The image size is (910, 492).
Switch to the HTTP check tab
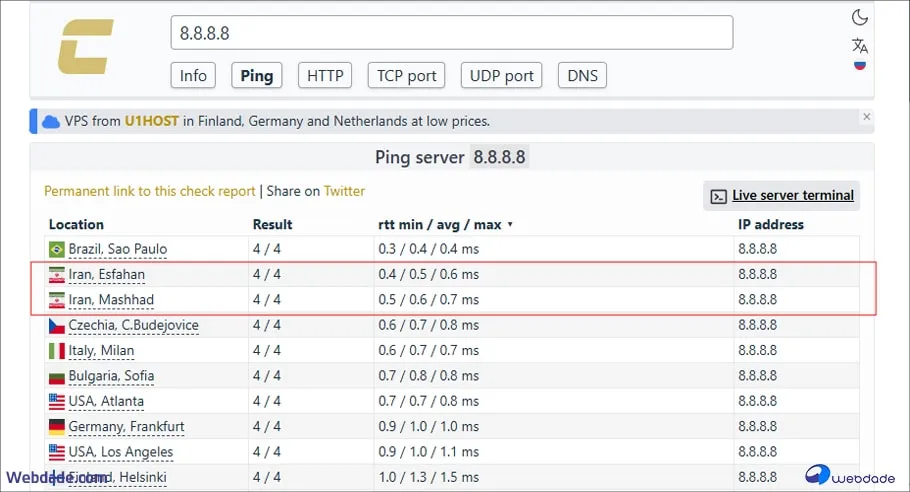click(x=325, y=75)
